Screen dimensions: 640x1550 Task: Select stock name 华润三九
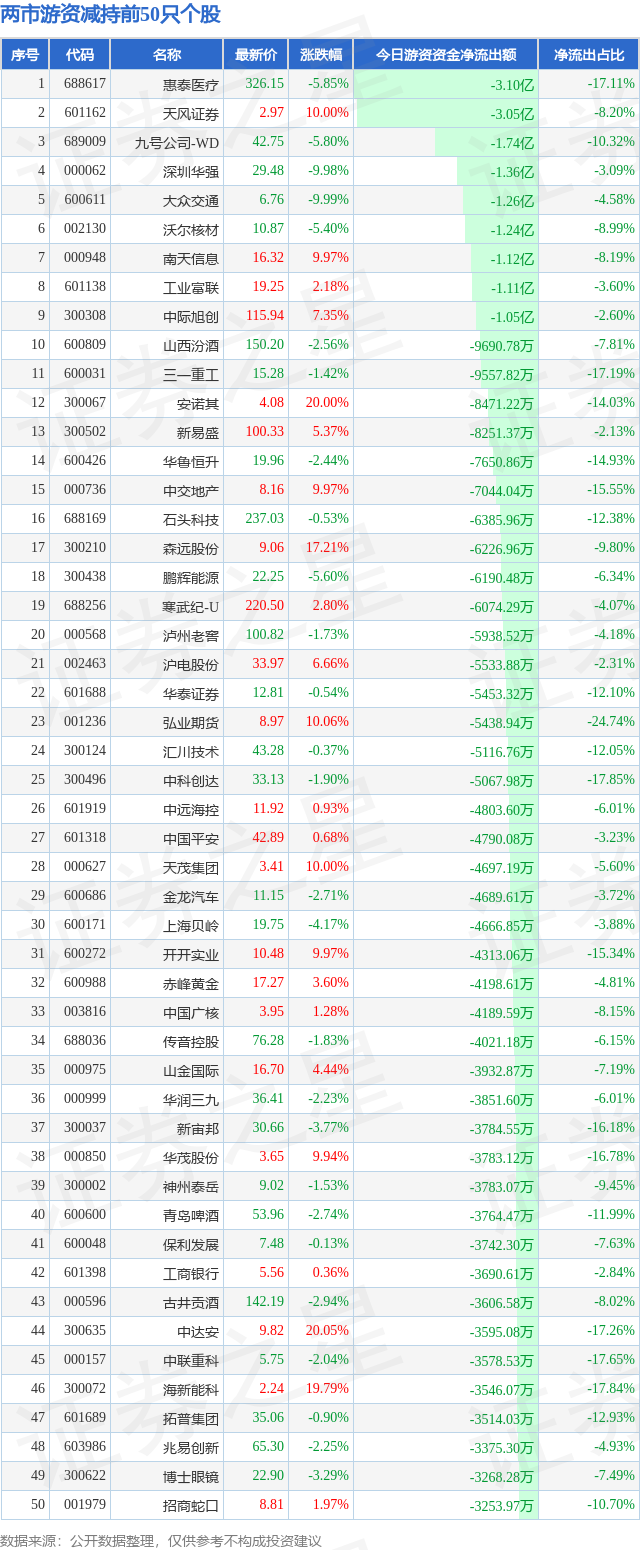pos(191,1099)
